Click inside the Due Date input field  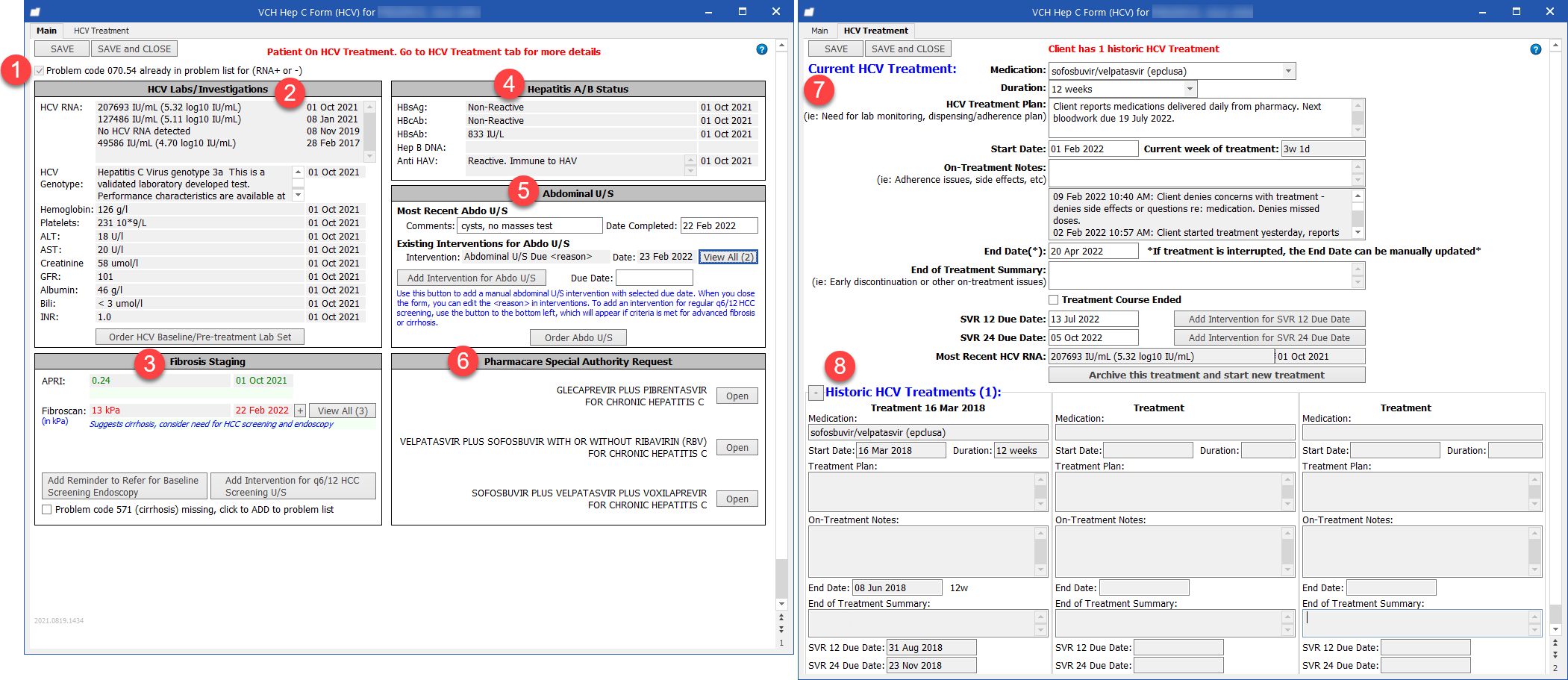[x=655, y=277]
